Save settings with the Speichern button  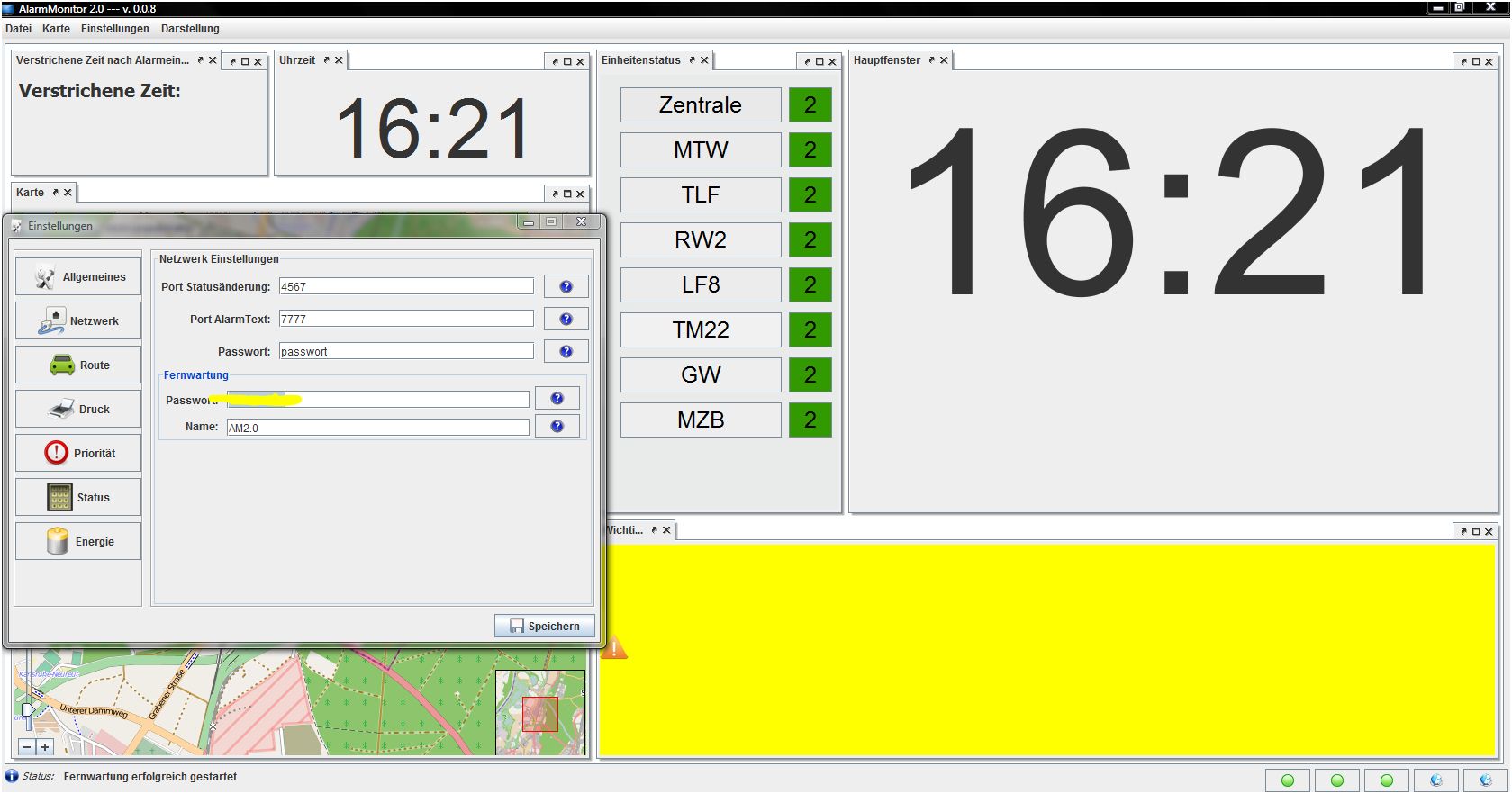[x=545, y=627]
